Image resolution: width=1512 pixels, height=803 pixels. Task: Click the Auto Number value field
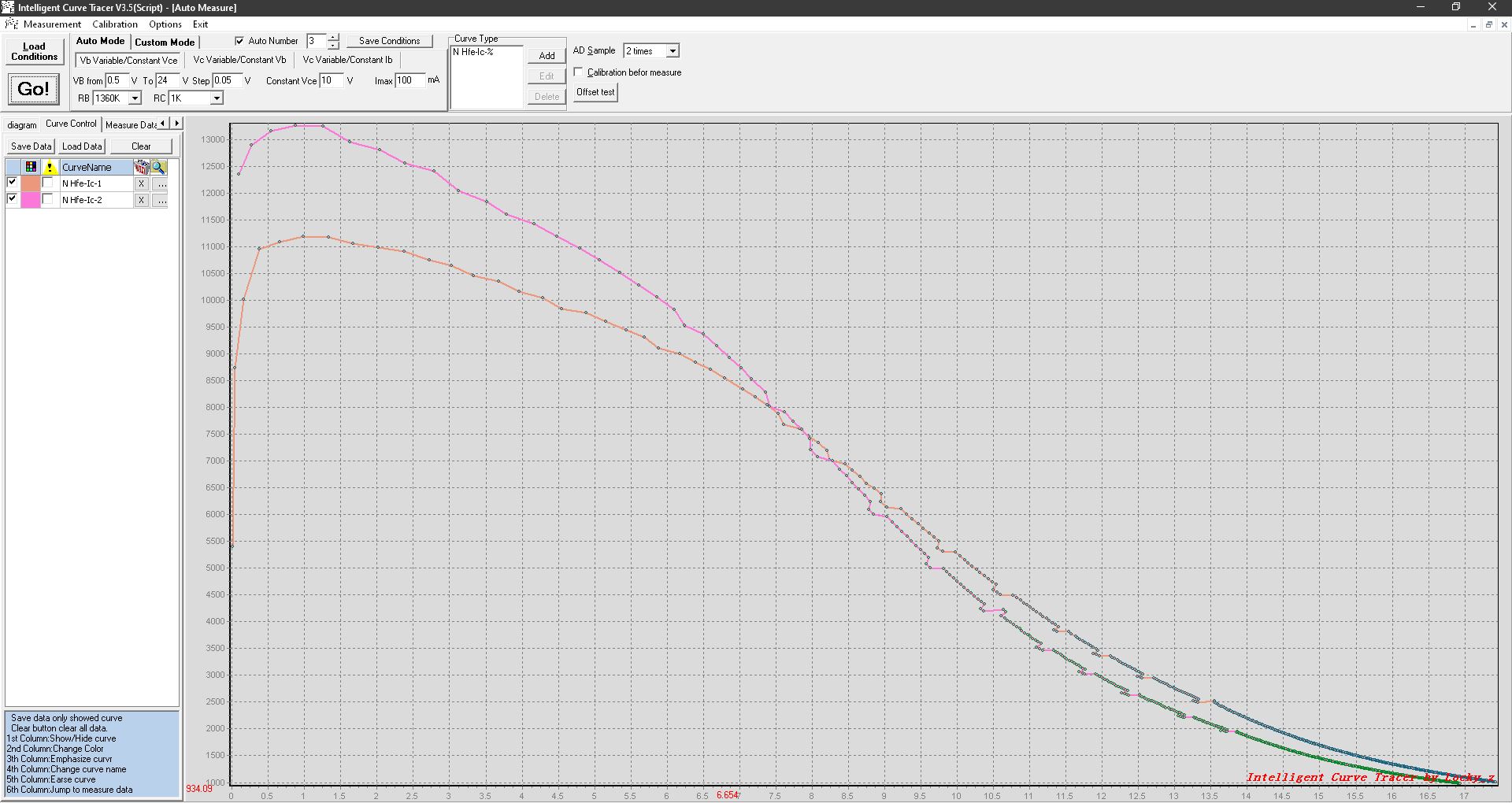(317, 41)
